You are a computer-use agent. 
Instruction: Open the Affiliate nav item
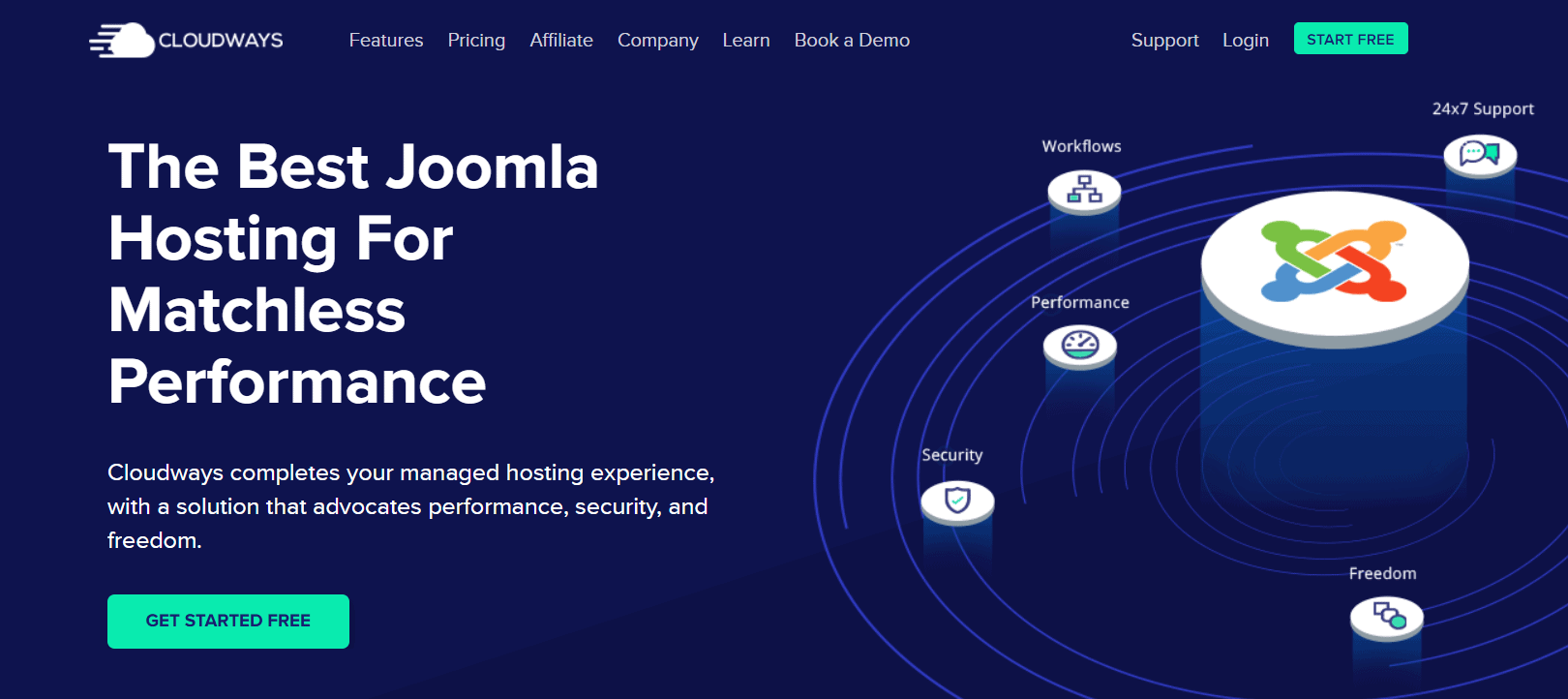click(561, 41)
